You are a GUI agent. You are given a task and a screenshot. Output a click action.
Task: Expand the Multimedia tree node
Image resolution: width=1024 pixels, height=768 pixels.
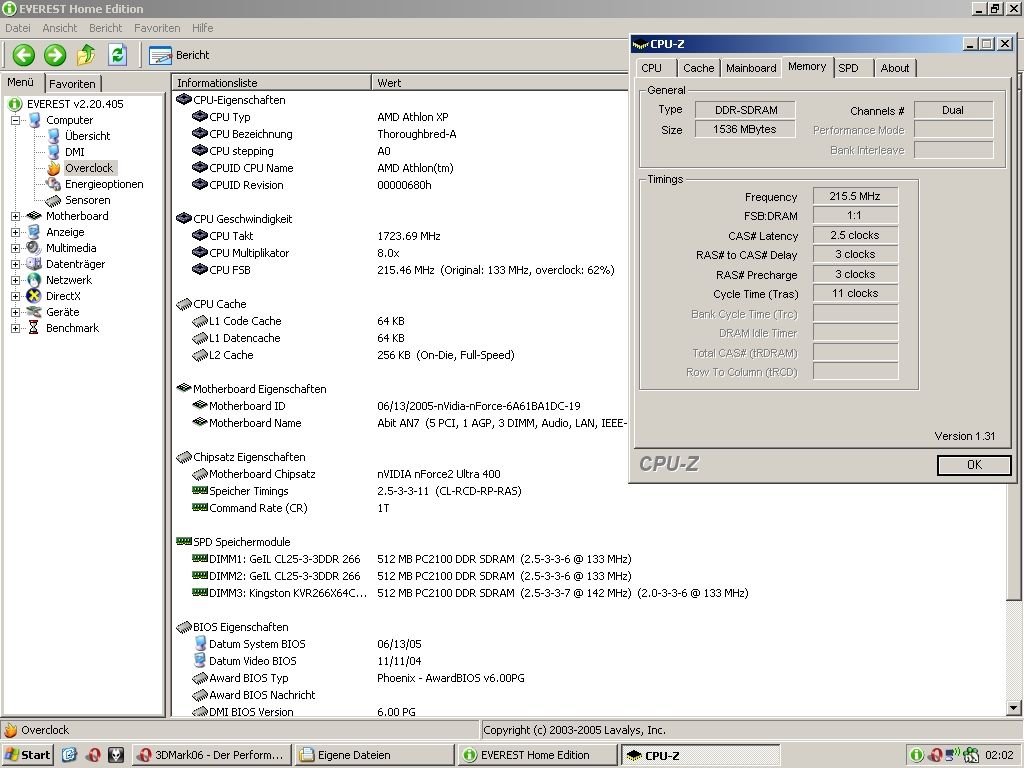15,248
